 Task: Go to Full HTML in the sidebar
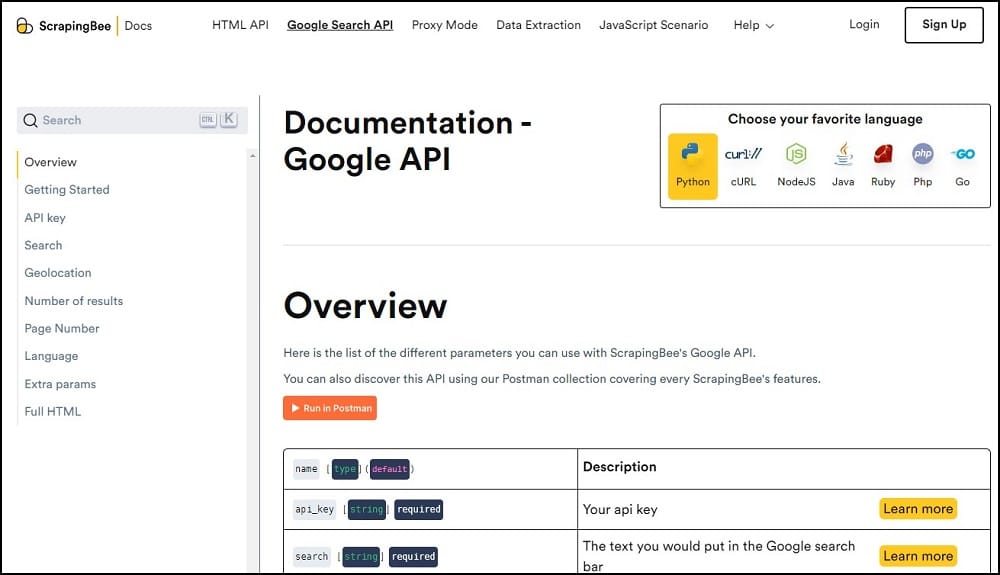coord(52,411)
